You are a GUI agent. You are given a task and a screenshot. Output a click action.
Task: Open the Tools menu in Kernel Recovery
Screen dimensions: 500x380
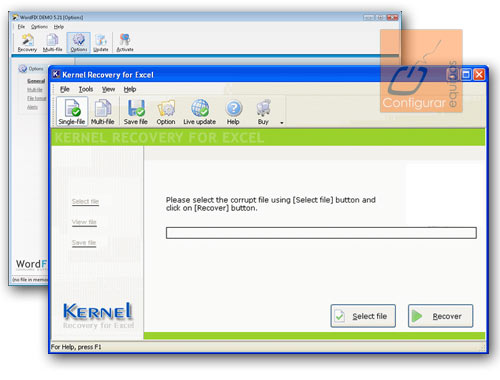(x=86, y=89)
